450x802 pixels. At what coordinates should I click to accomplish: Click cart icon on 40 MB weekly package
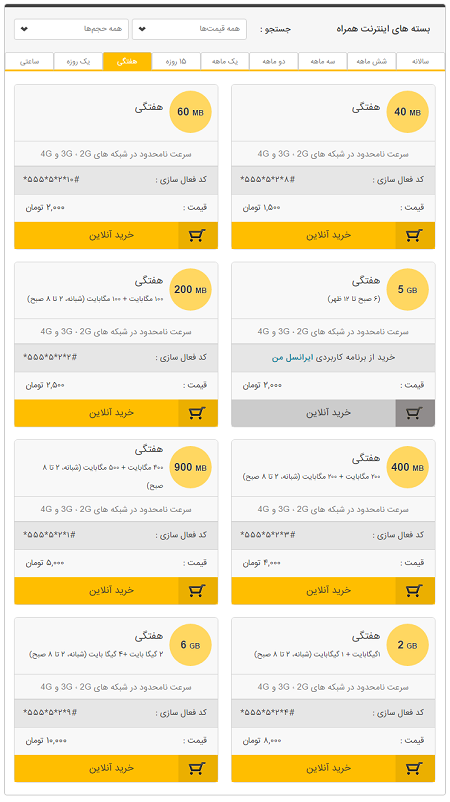point(415,235)
